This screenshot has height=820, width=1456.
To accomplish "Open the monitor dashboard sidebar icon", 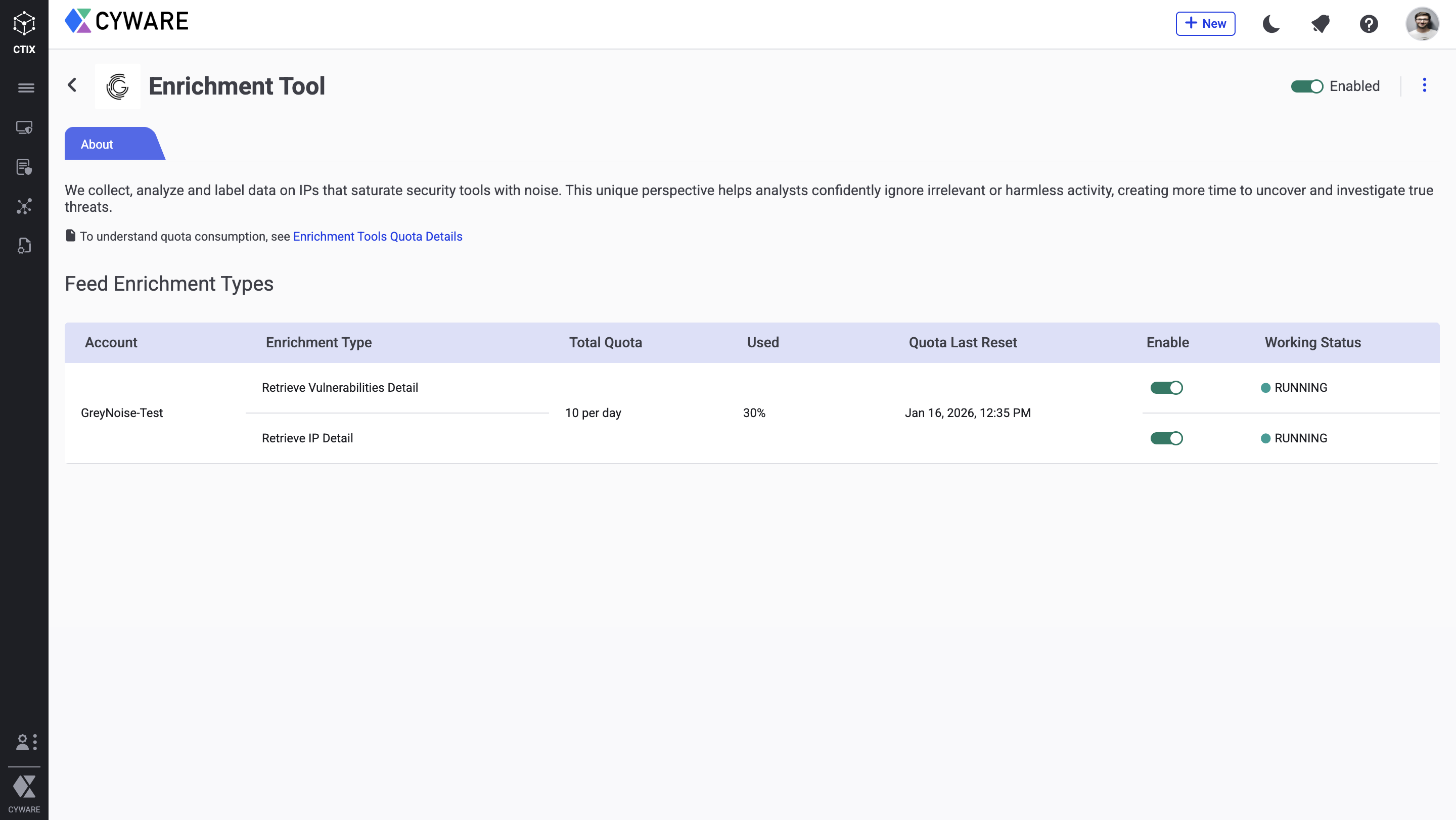I will pyautogui.click(x=24, y=127).
